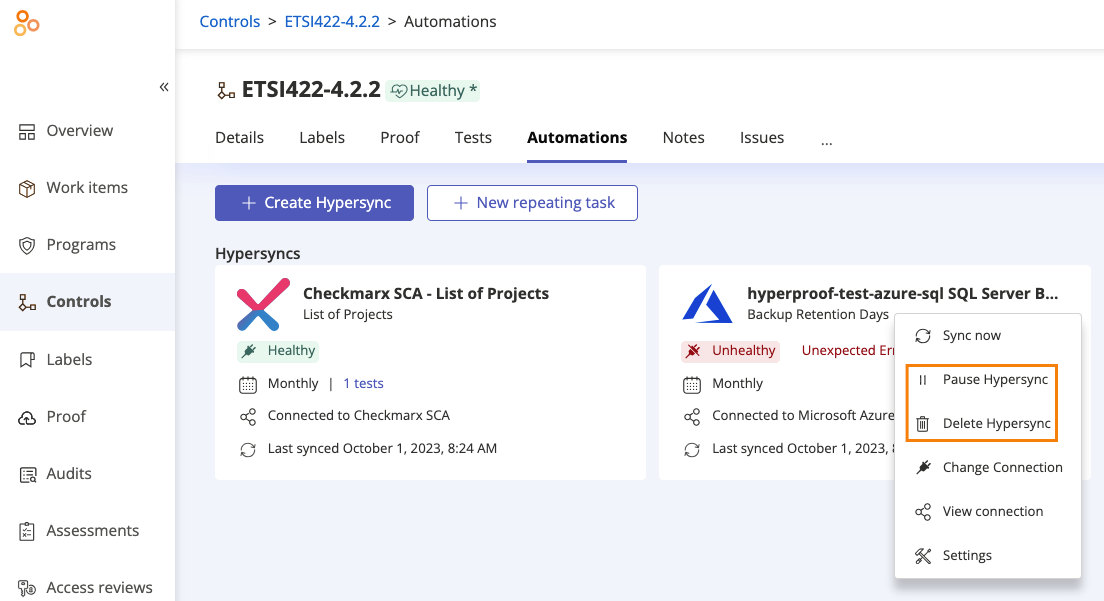
Task: Click the control icon beside ETSI422-4.2.2 title
Action: pos(225,91)
